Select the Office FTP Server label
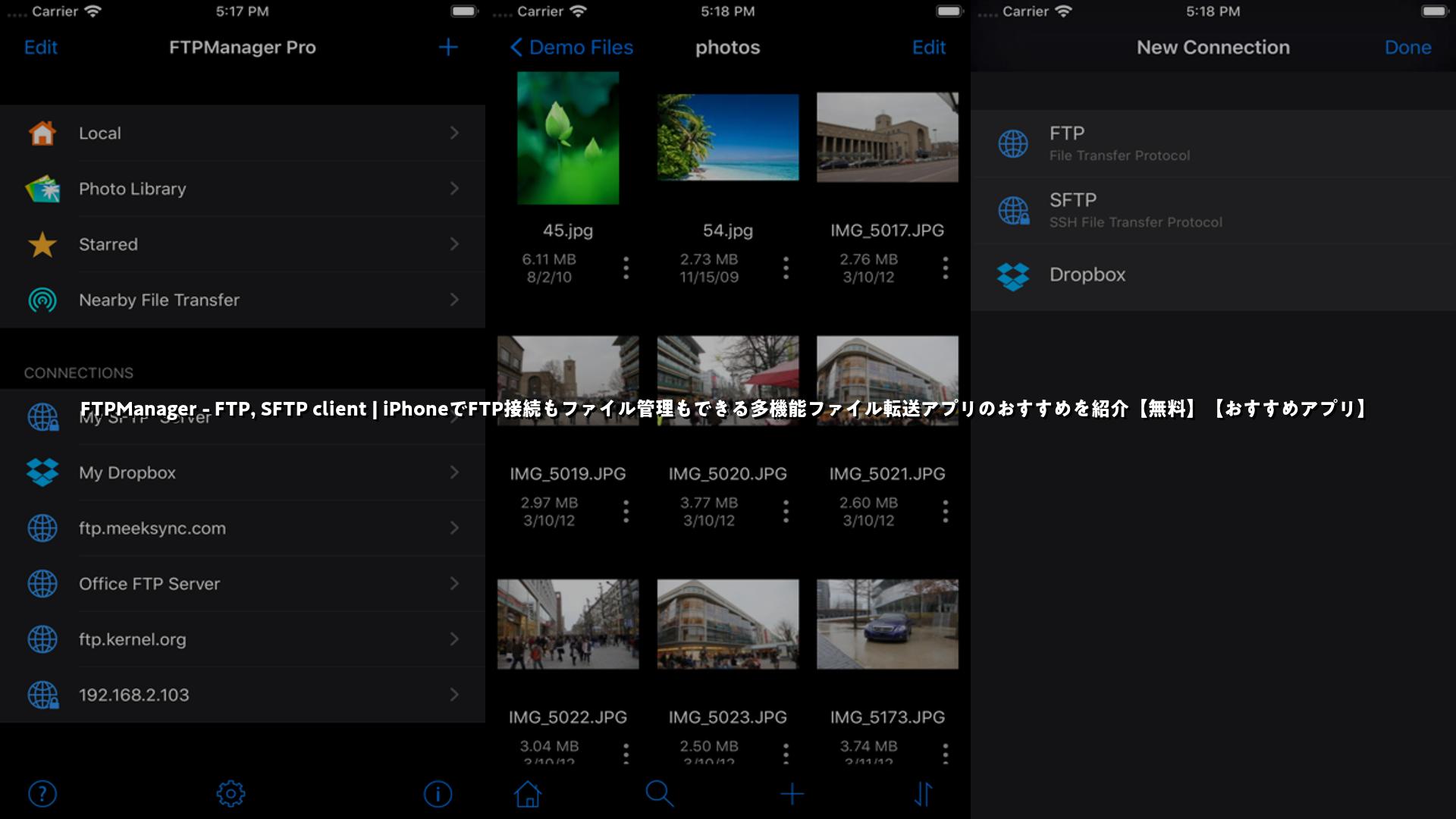 pyautogui.click(x=149, y=584)
